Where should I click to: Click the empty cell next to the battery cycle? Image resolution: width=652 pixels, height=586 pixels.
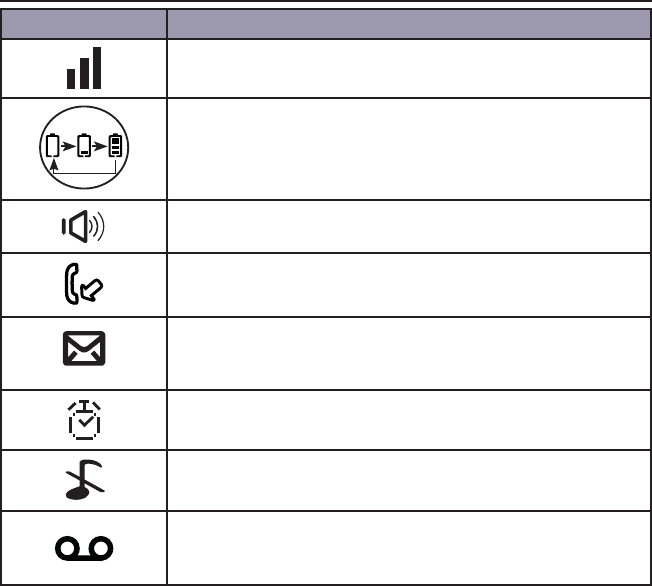[x=409, y=149]
